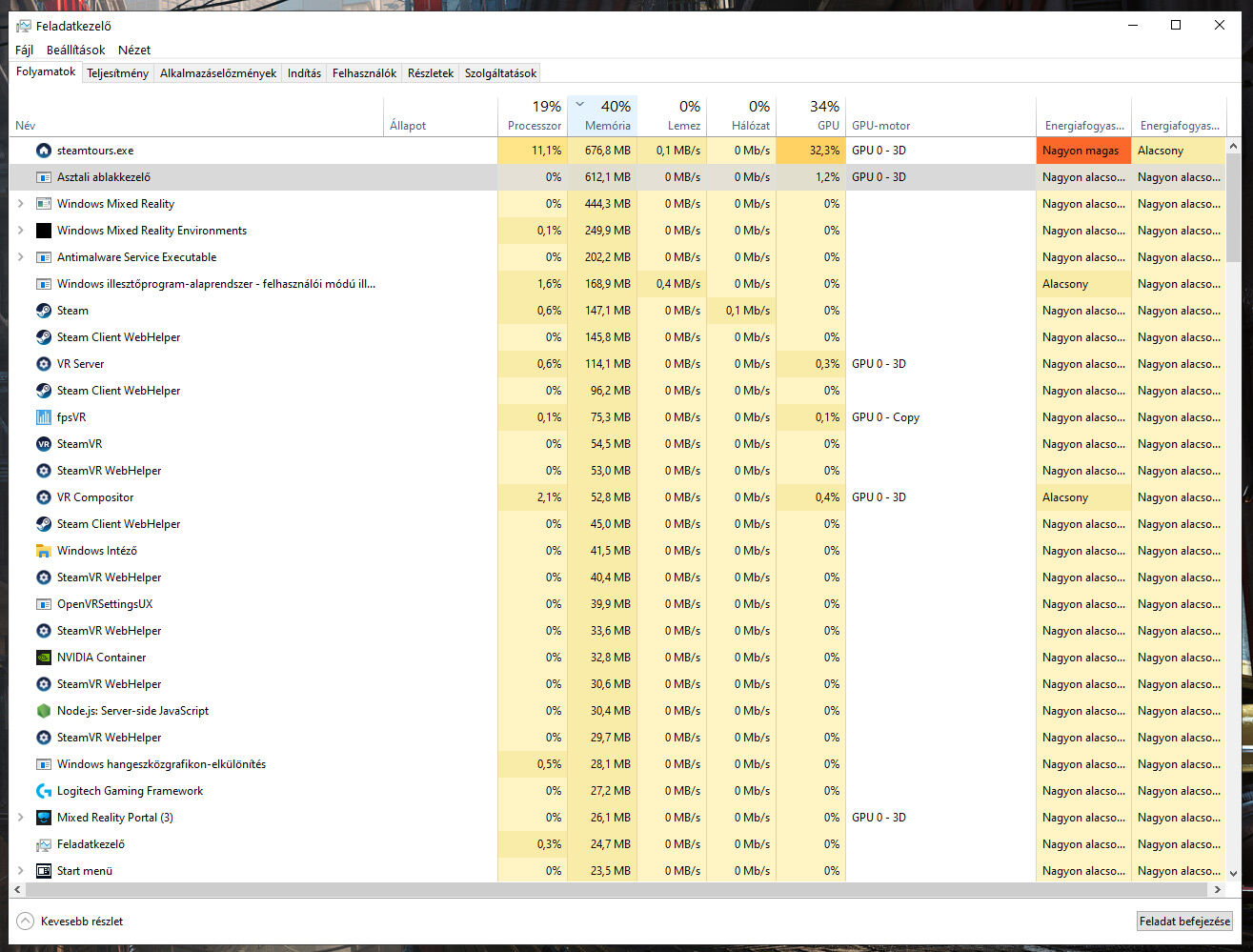The height and width of the screenshot is (952, 1253).
Task: Click the OpenVRSettingsUX icon
Action: pyautogui.click(x=43, y=604)
